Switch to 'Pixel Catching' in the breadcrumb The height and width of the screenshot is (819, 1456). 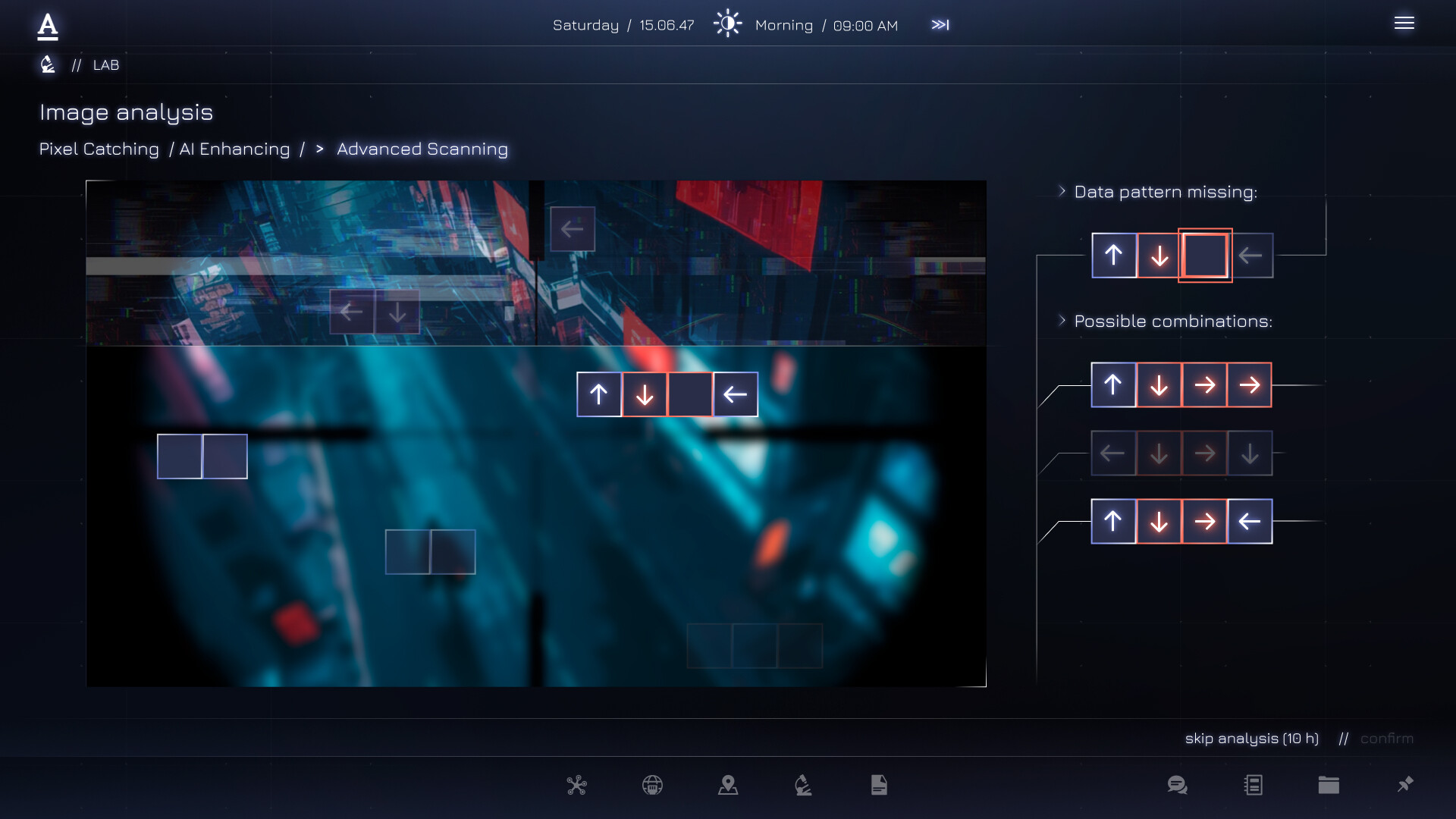99,149
